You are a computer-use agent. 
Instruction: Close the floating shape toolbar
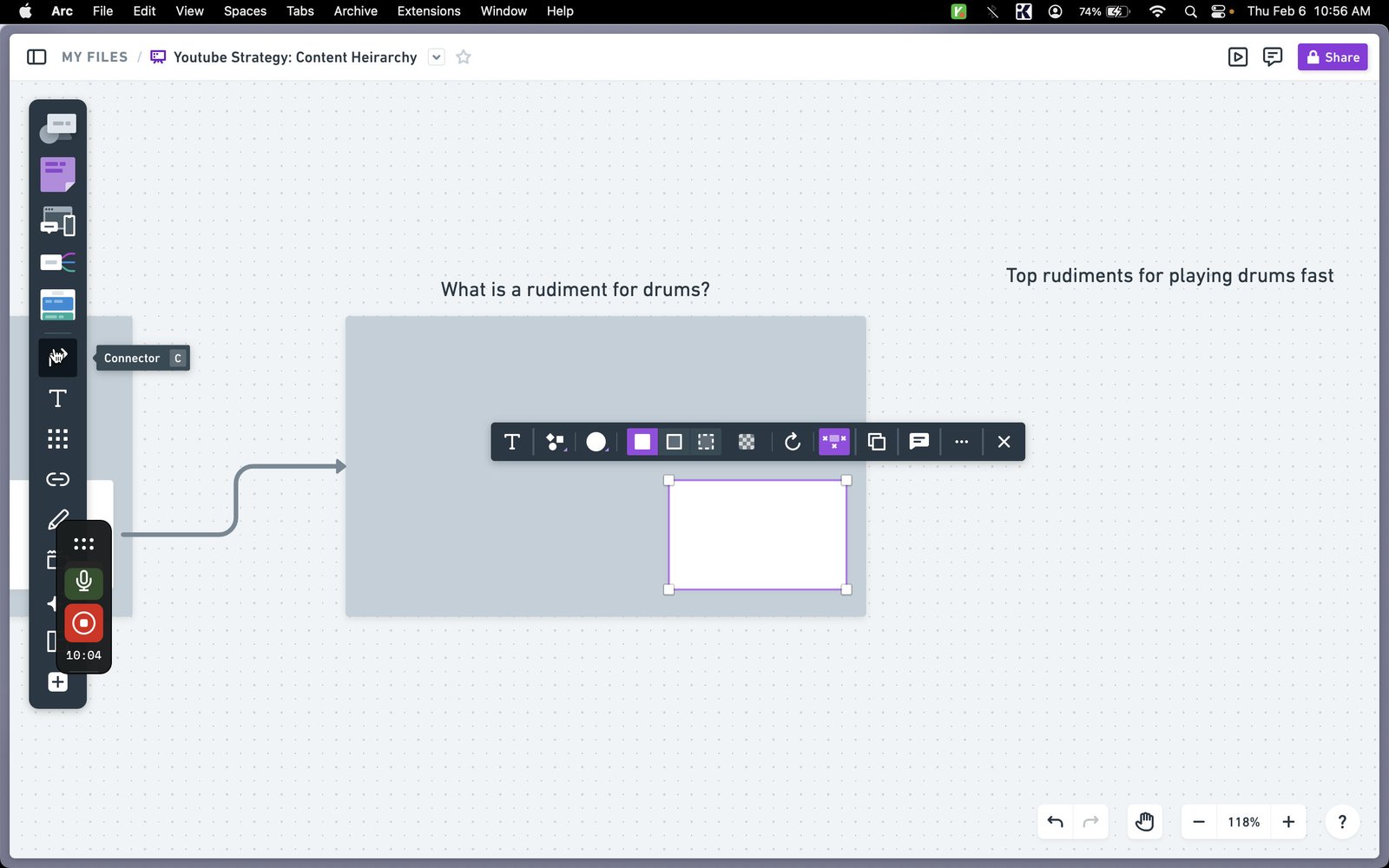[x=1004, y=442]
